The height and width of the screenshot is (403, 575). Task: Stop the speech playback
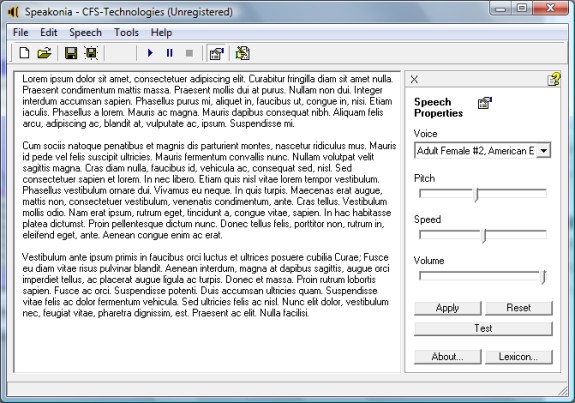click(x=189, y=53)
